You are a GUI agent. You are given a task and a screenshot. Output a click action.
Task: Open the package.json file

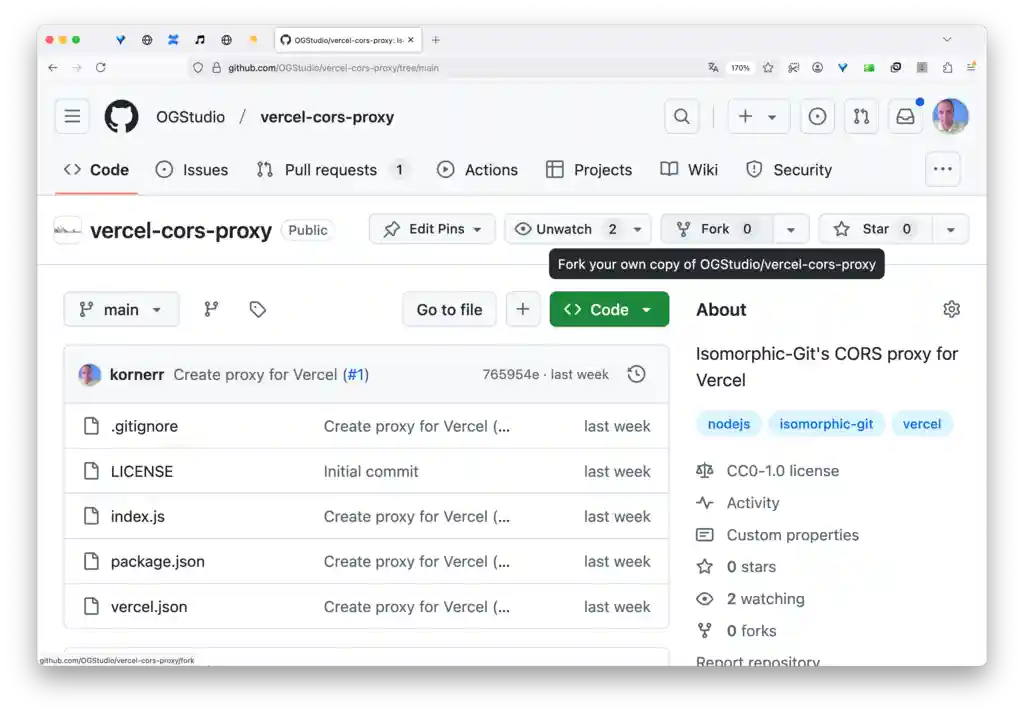157,562
